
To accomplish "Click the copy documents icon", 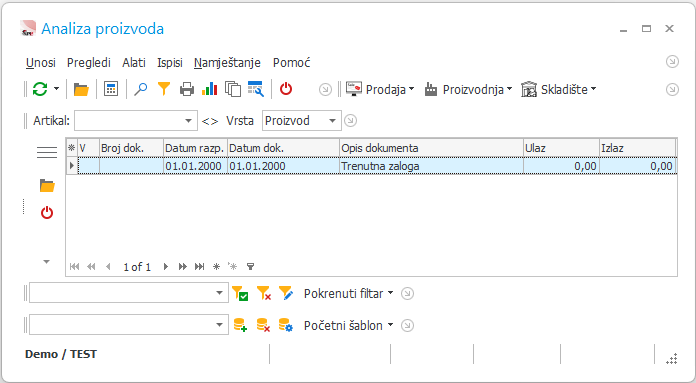I will [x=233, y=89].
